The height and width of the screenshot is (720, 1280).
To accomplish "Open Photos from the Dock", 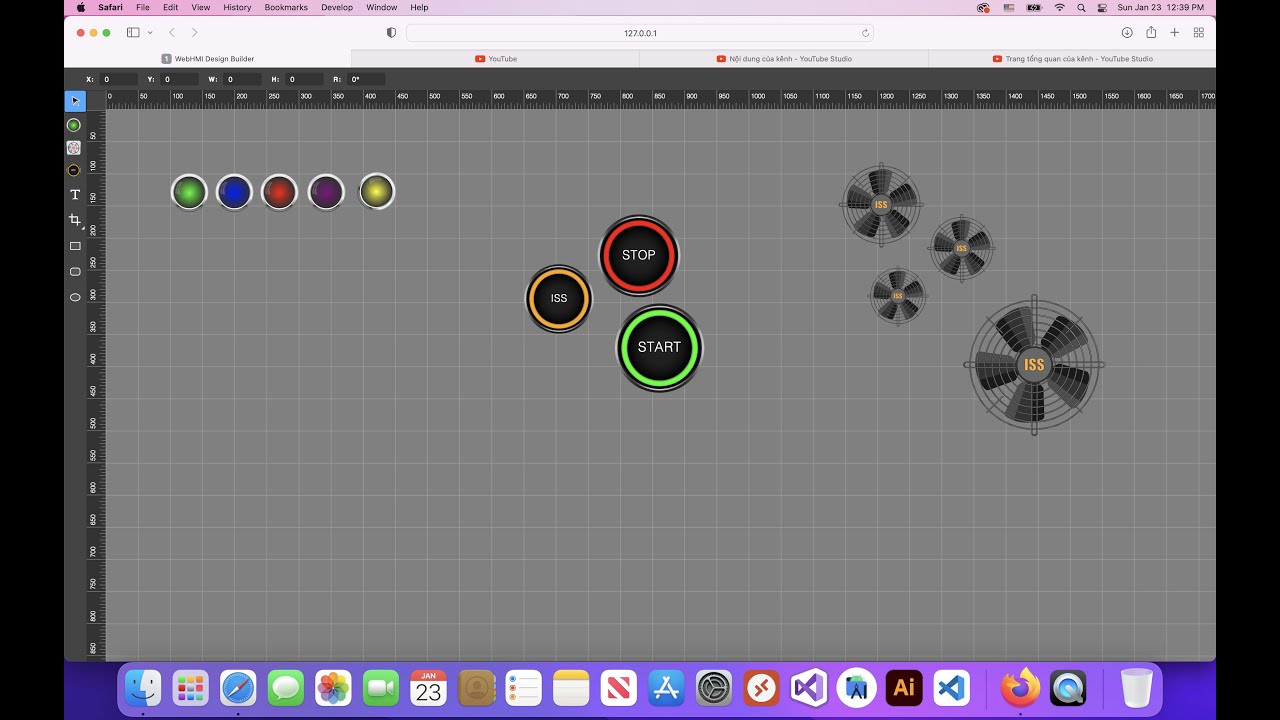I will click(333, 688).
